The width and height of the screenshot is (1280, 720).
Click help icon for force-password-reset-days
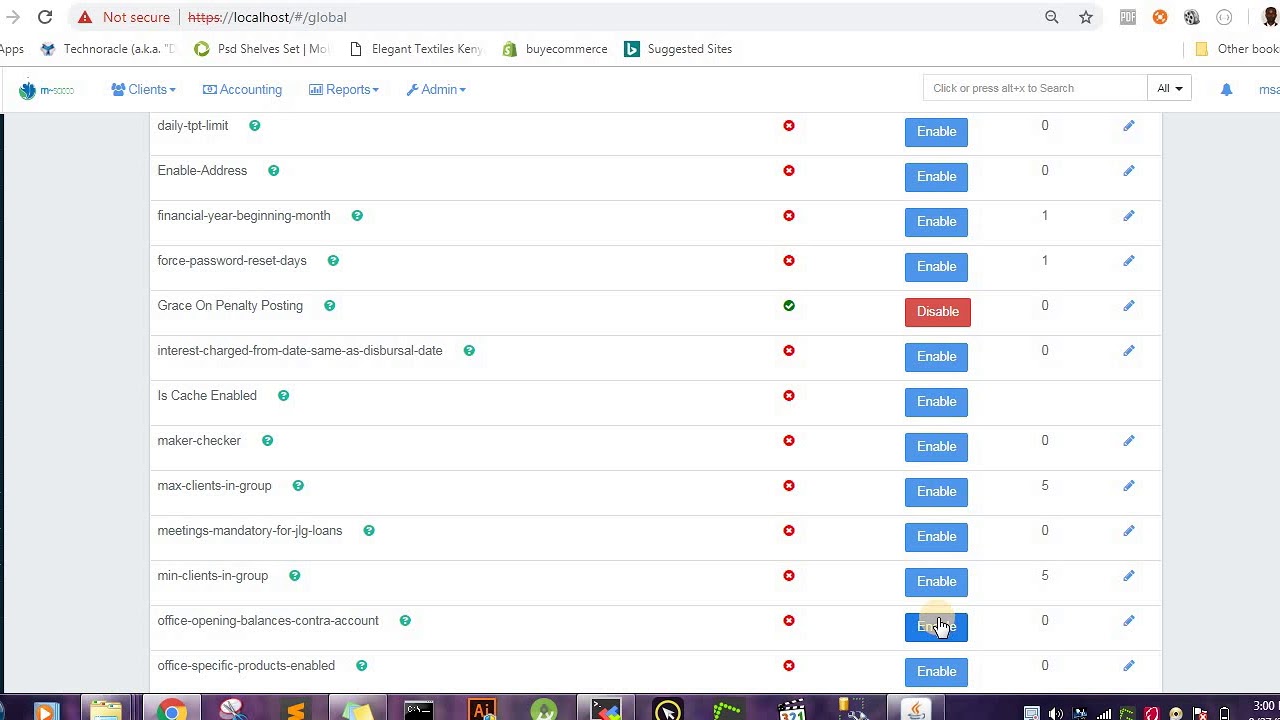[x=333, y=261]
